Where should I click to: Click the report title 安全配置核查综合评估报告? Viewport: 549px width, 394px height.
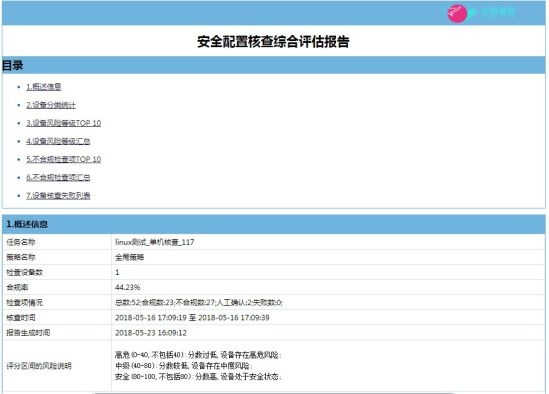tap(273, 42)
